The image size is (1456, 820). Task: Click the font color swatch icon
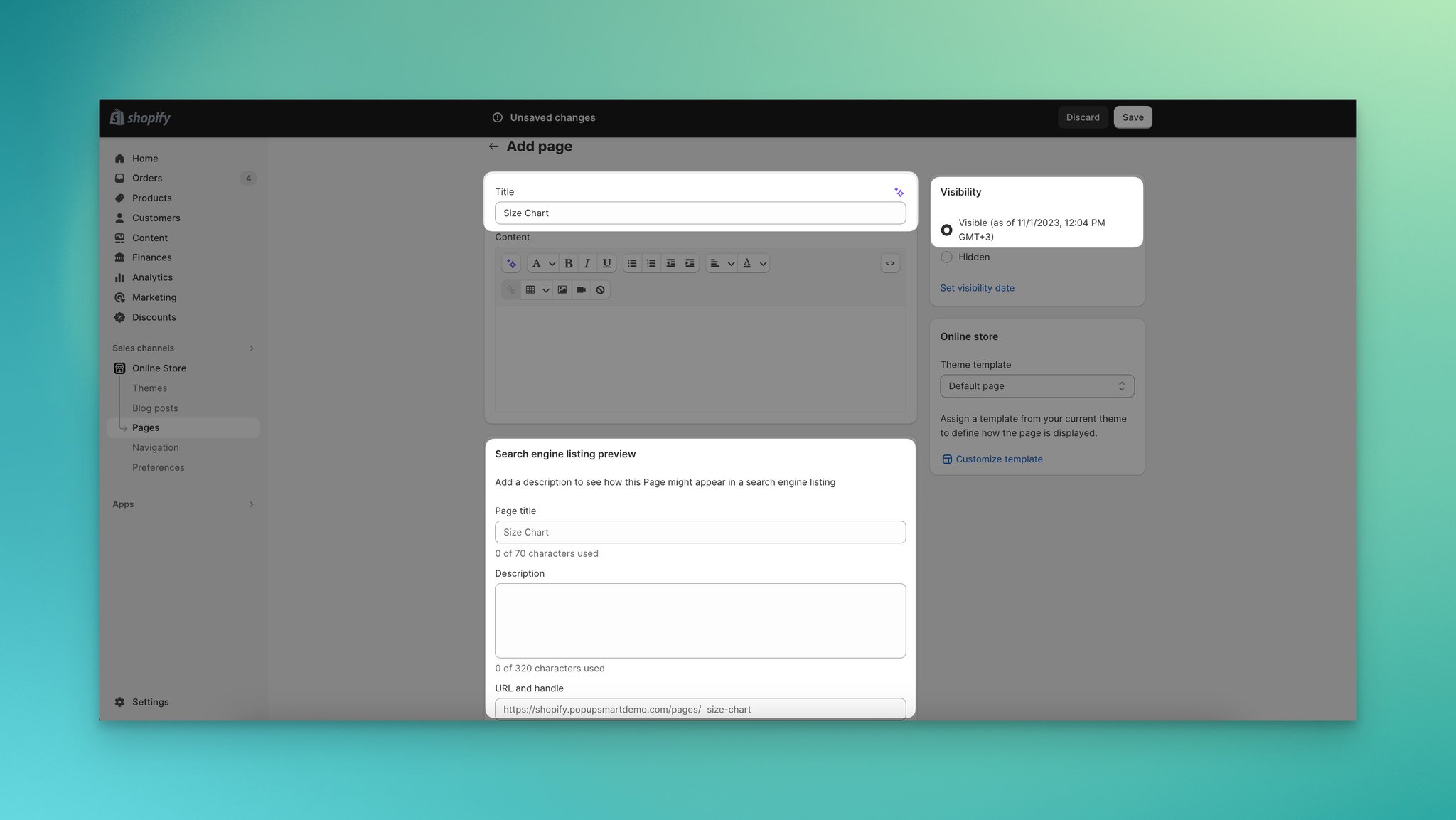coord(747,263)
